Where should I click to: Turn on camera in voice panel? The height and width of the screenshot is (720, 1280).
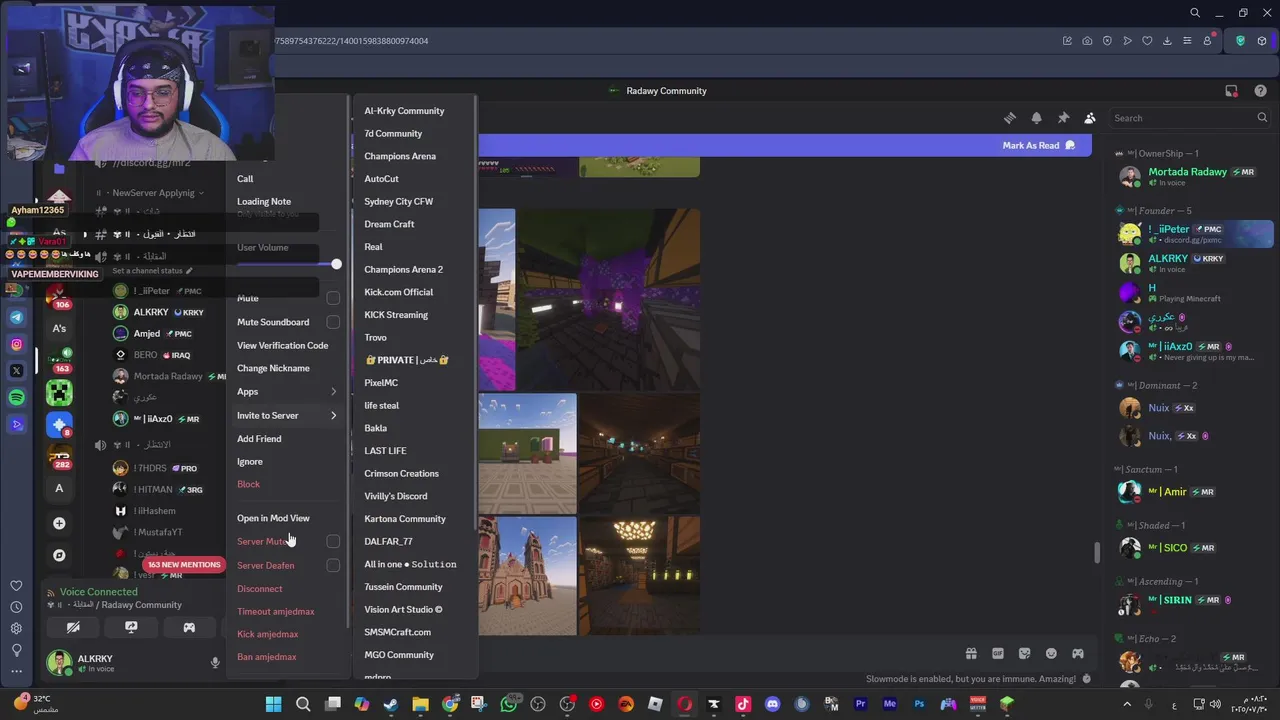click(x=73, y=628)
